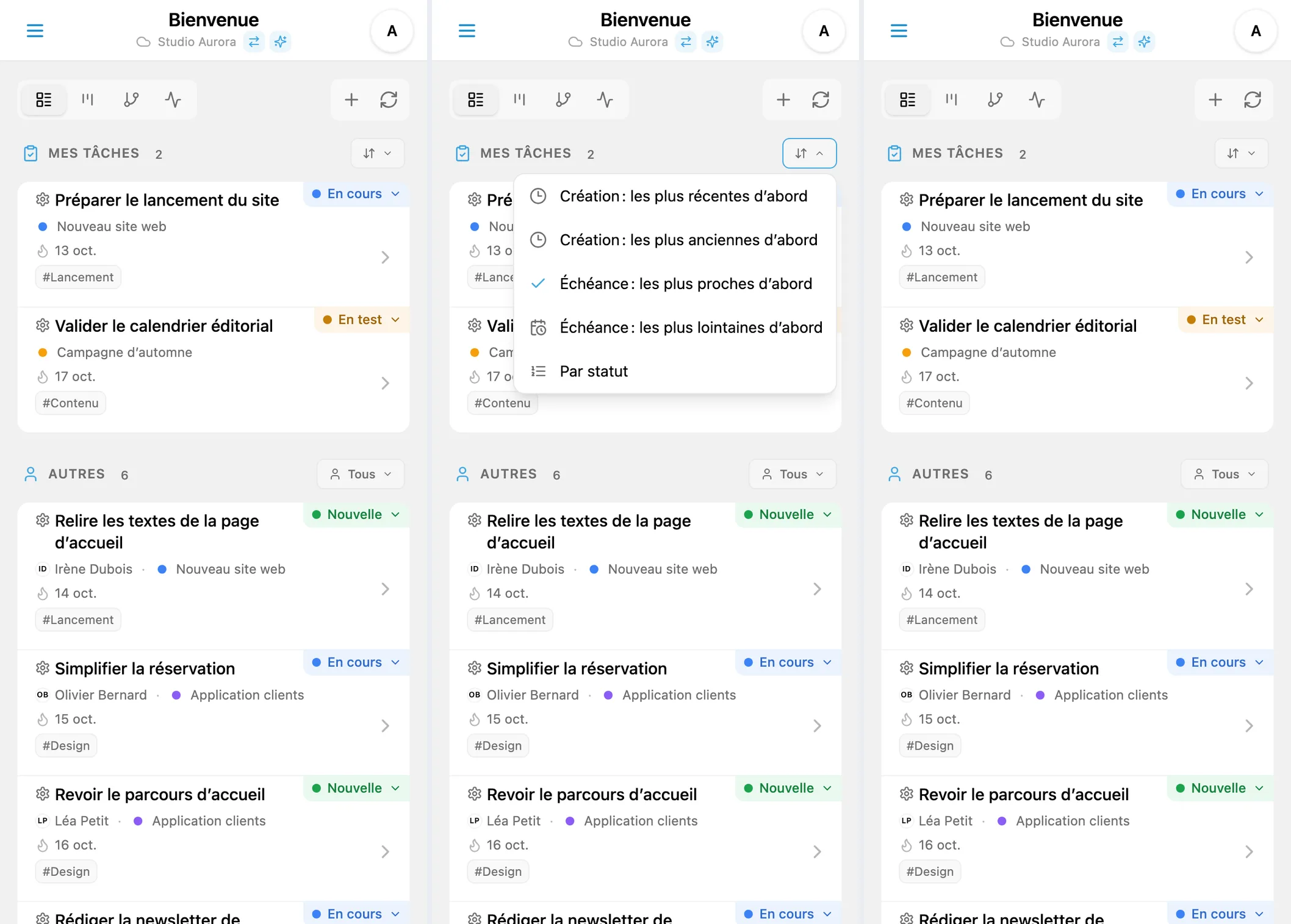Click the refresh icon in the middle panel toolbar

821,99
